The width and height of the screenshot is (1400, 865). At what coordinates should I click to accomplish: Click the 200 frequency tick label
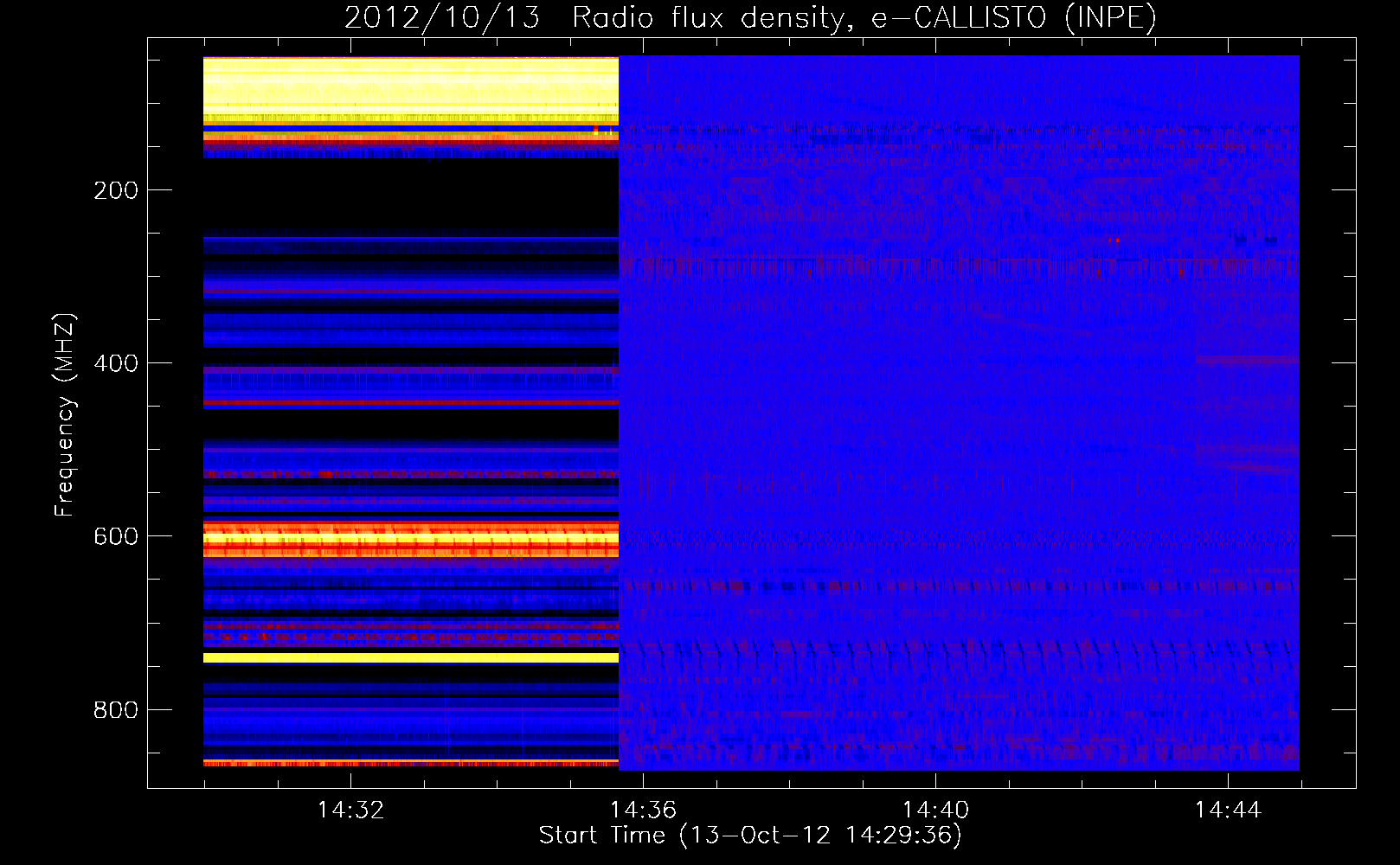[x=116, y=190]
